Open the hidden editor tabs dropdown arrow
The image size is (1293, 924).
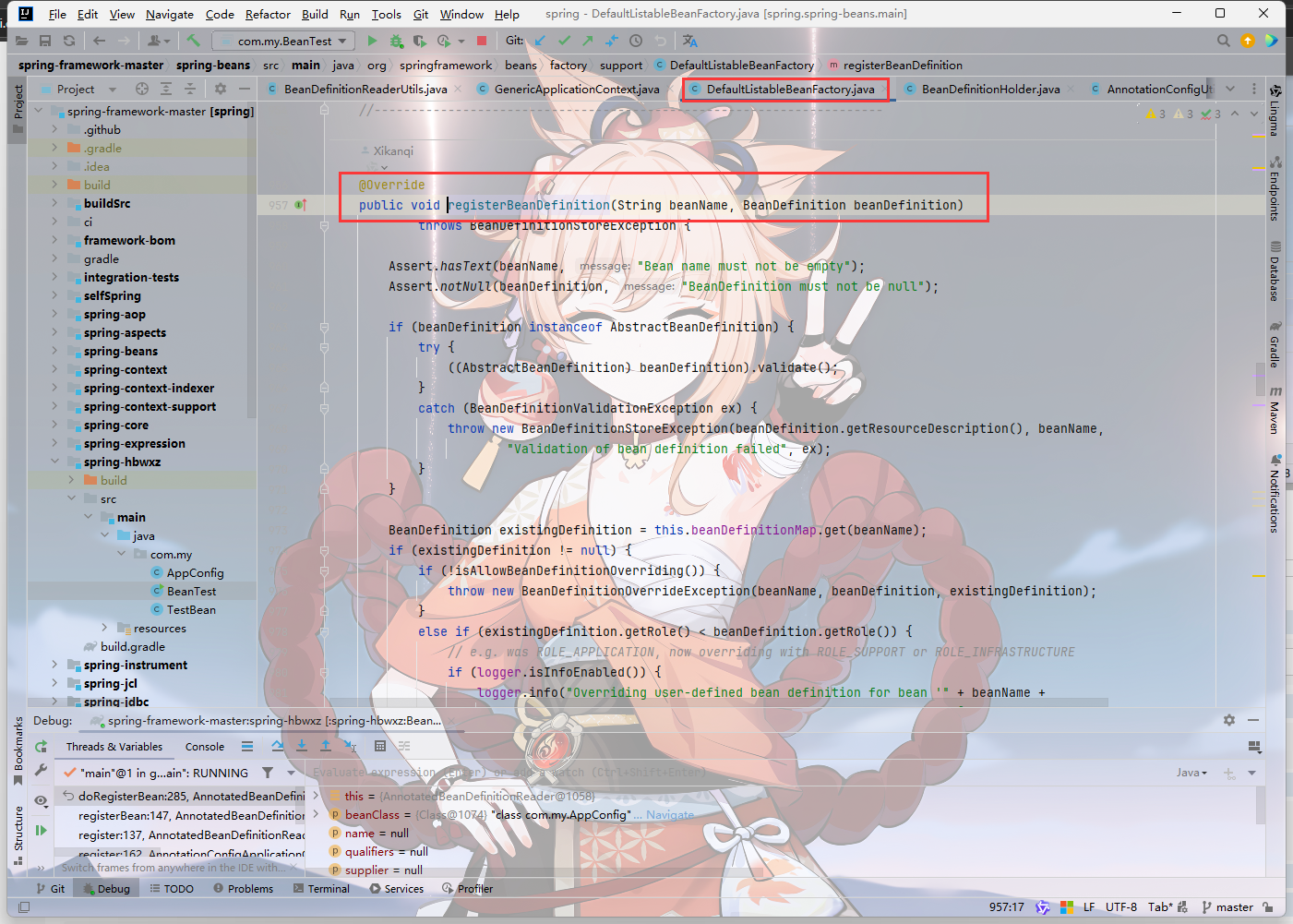click(x=1230, y=89)
